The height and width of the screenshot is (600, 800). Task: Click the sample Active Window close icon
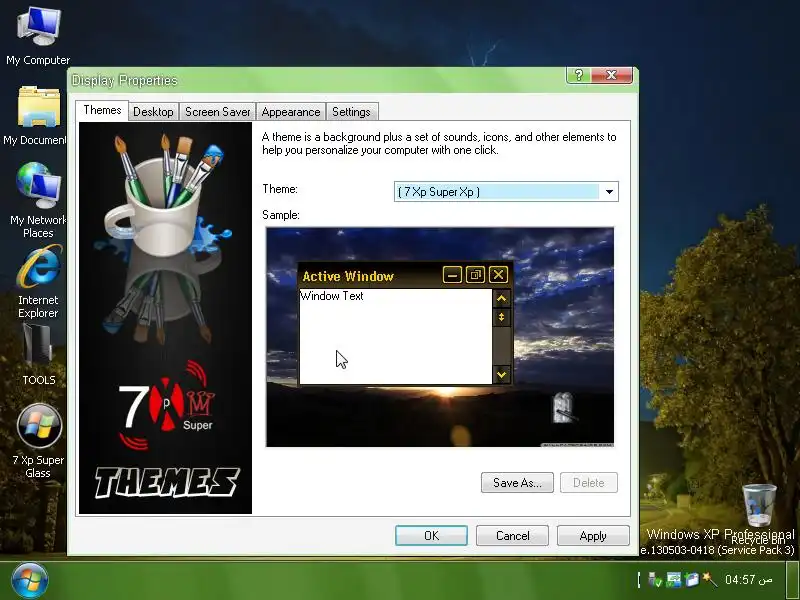498,275
